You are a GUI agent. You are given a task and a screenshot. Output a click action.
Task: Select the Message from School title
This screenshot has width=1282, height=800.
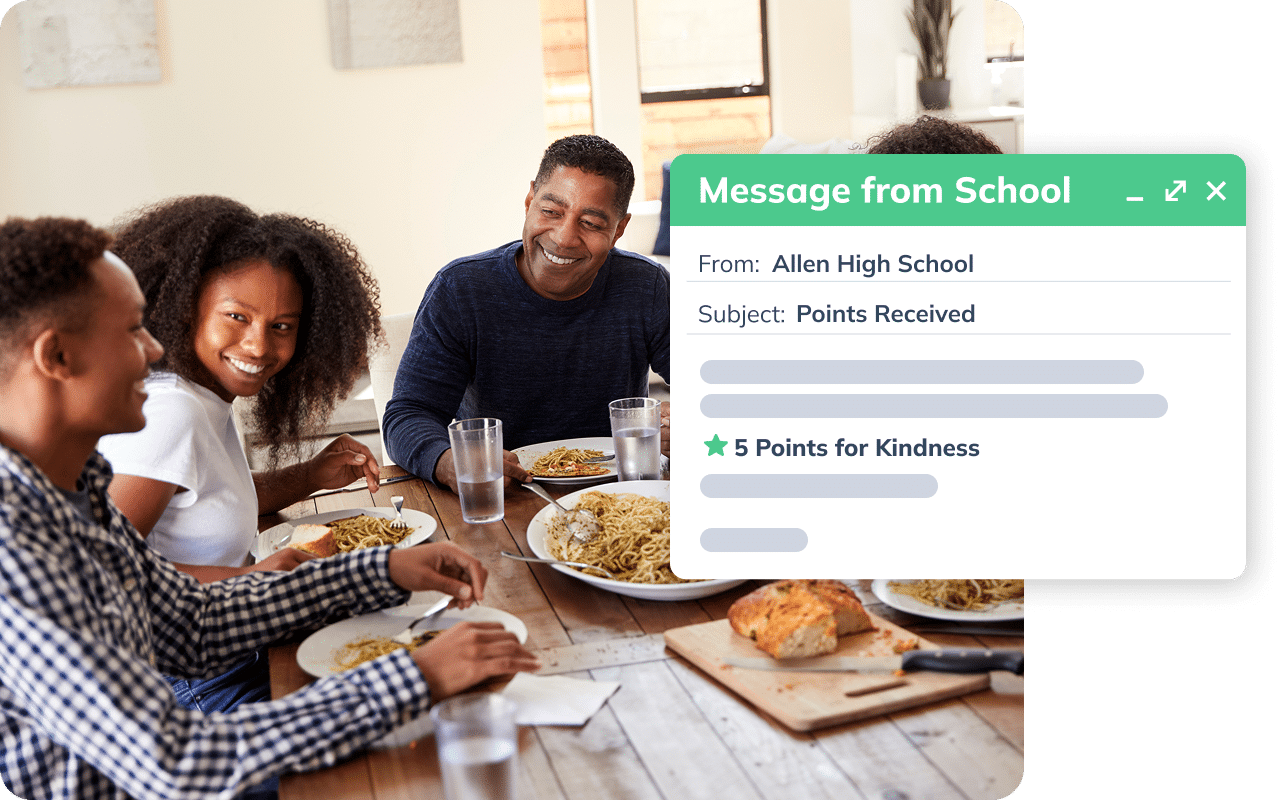tap(885, 190)
